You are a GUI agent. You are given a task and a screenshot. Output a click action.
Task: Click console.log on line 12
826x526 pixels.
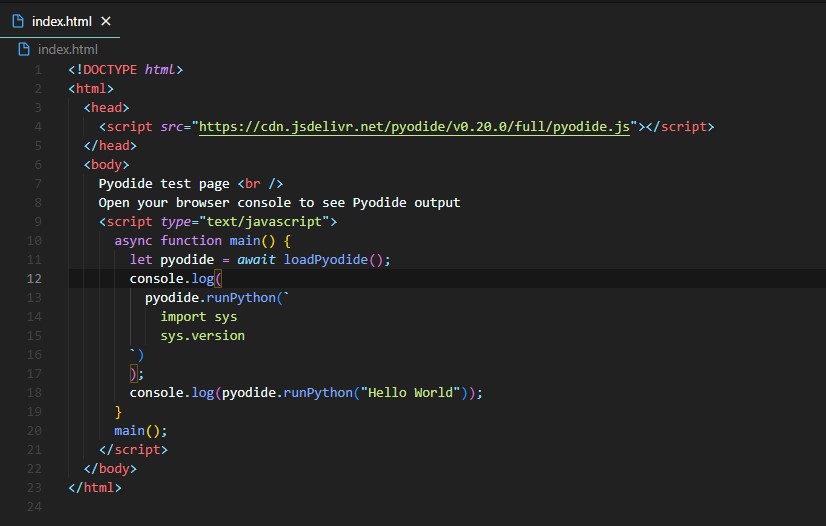(172, 279)
